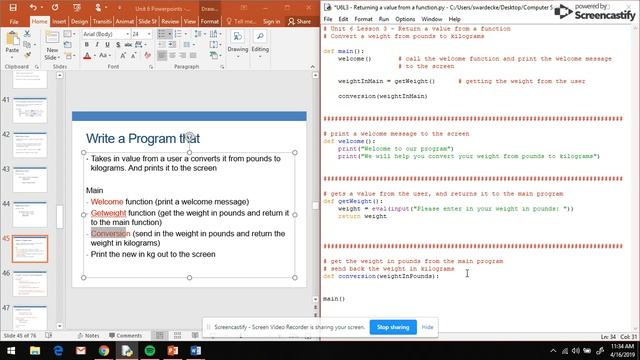Click the Copy icon in Clipboard group
Viewport: 640px width, 360px height.
pos(27,44)
